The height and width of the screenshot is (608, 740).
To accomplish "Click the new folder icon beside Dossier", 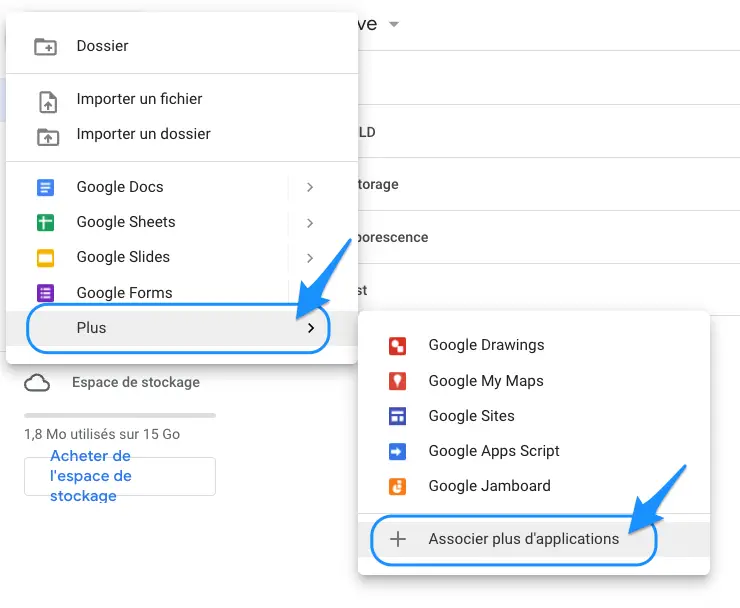I will click(x=45, y=47).
